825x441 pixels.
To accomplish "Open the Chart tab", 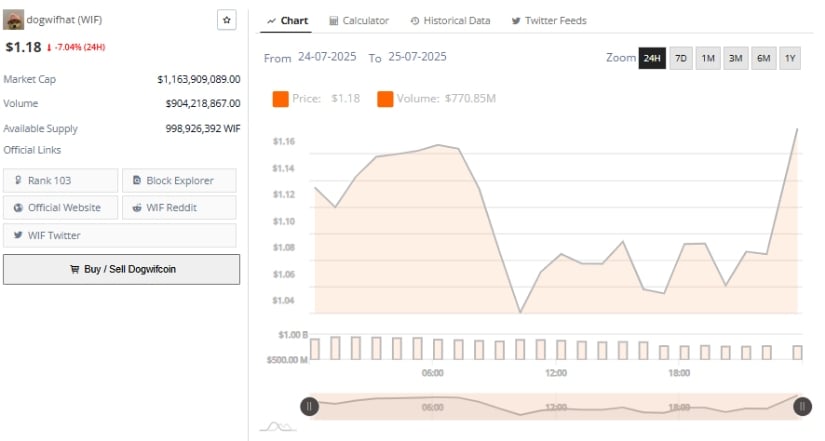I will coord(287,21).
